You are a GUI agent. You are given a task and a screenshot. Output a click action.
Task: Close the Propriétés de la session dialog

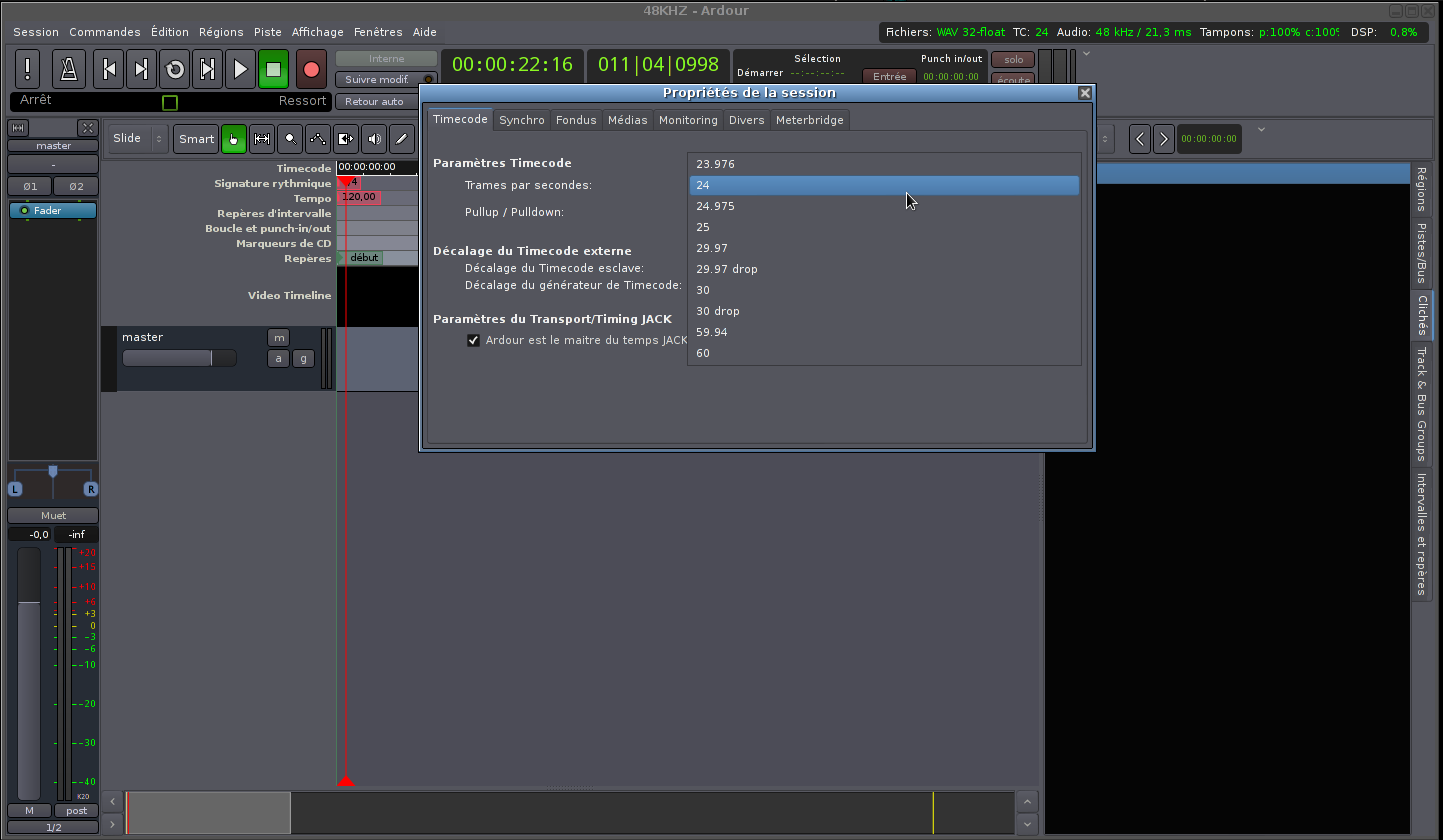tap(1085, 93)
